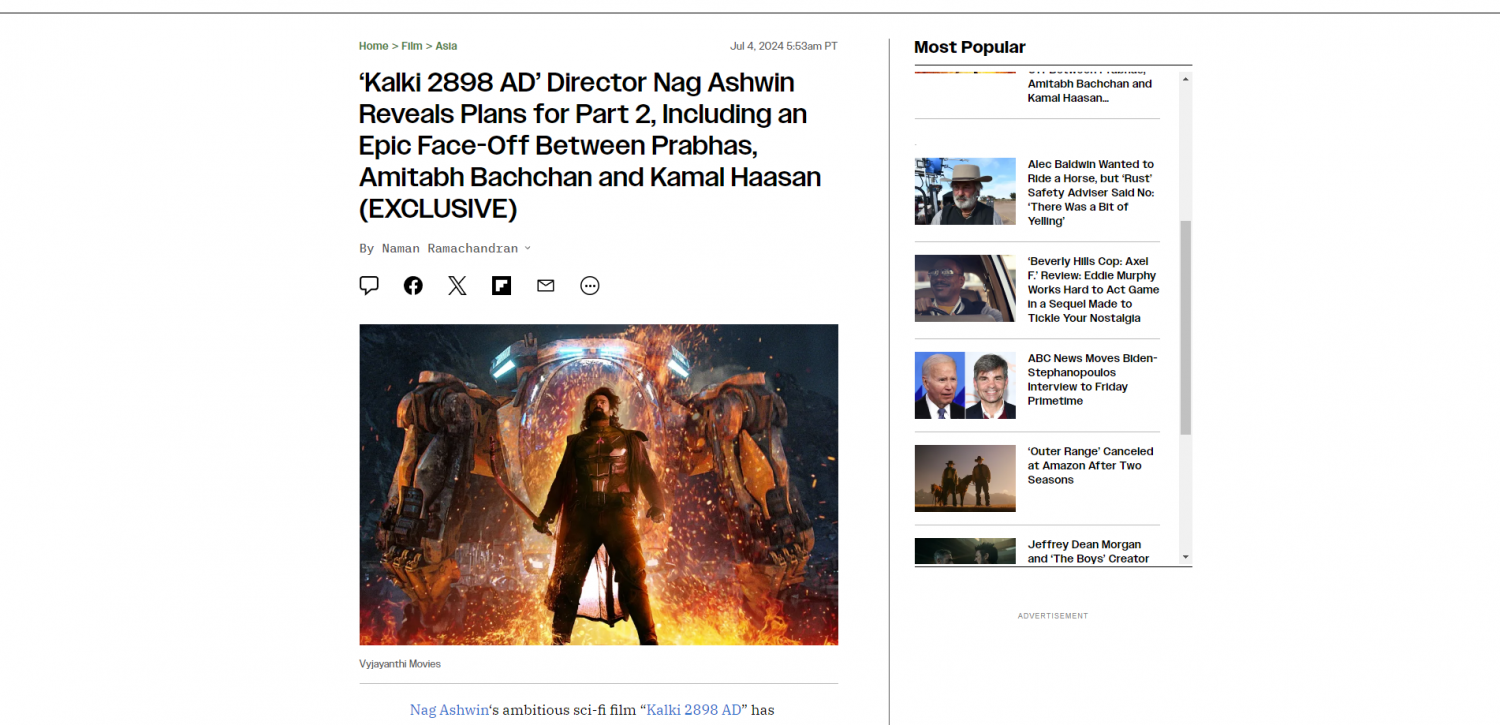Click the Most Popular list scroll-down arrow
This screenshot has height=725, width=1500.
(1186, 557)
